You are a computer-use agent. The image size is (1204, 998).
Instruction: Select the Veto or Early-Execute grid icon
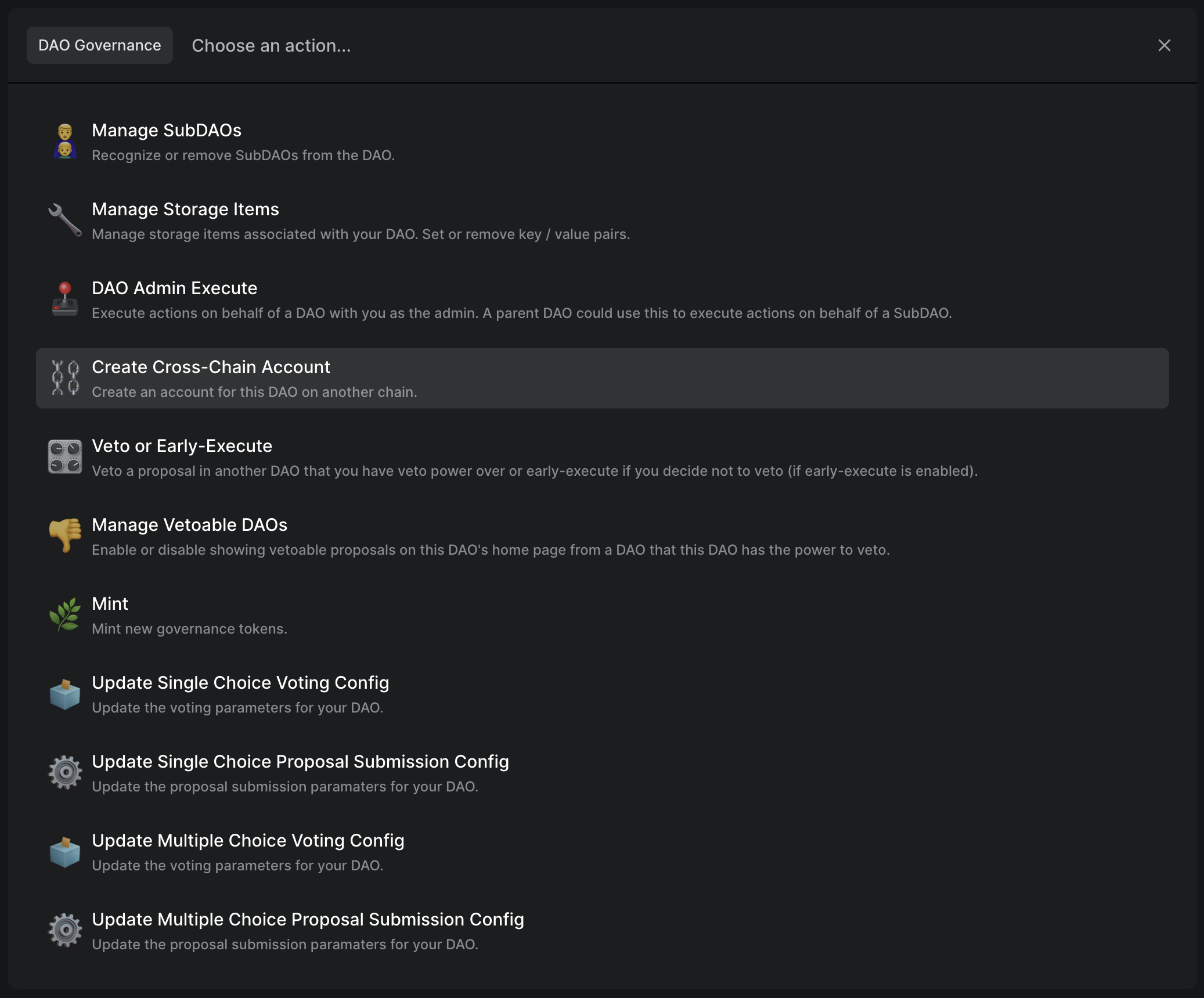(65, 457)
